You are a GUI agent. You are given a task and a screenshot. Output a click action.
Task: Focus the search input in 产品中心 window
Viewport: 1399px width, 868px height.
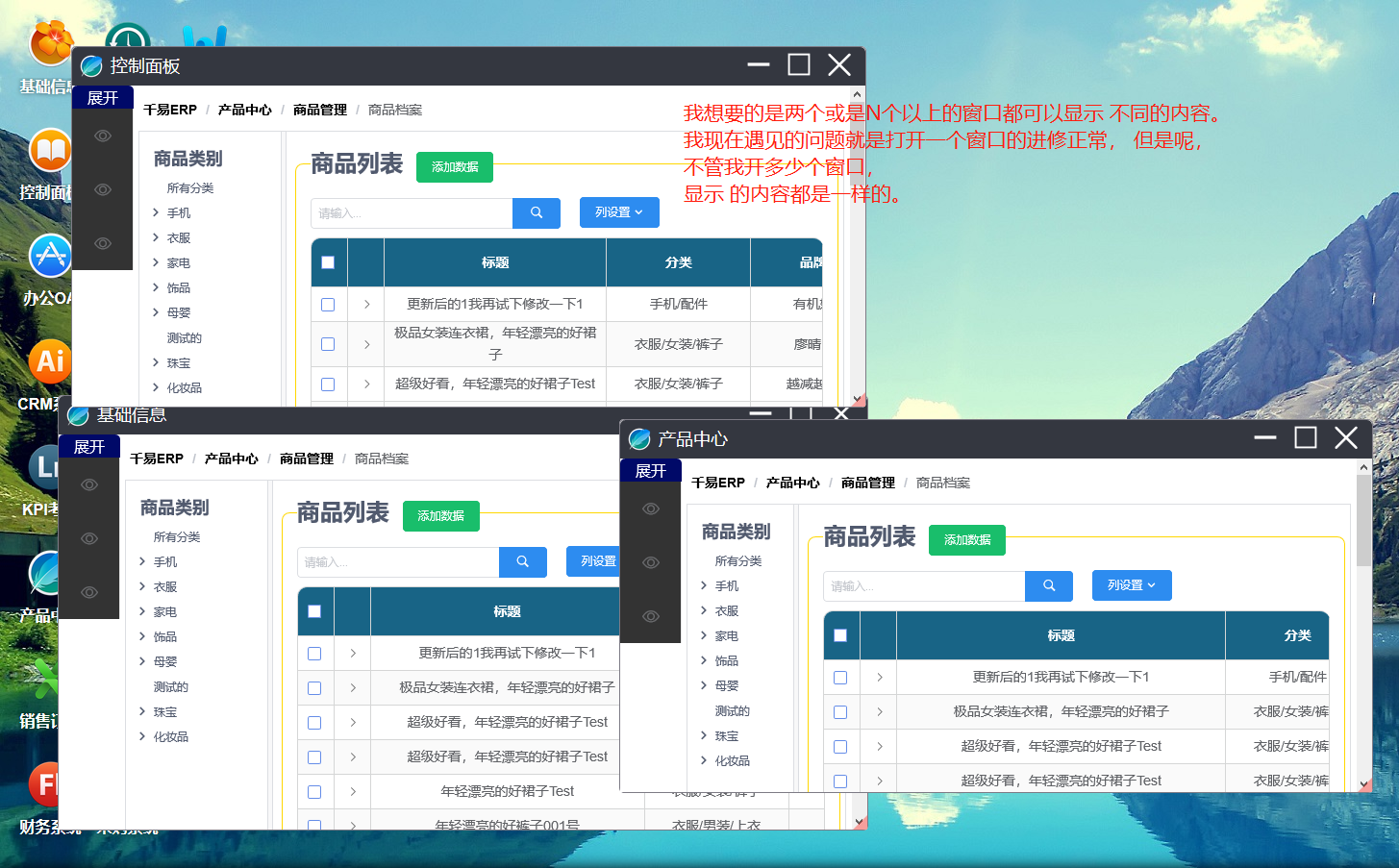[924, 585]
